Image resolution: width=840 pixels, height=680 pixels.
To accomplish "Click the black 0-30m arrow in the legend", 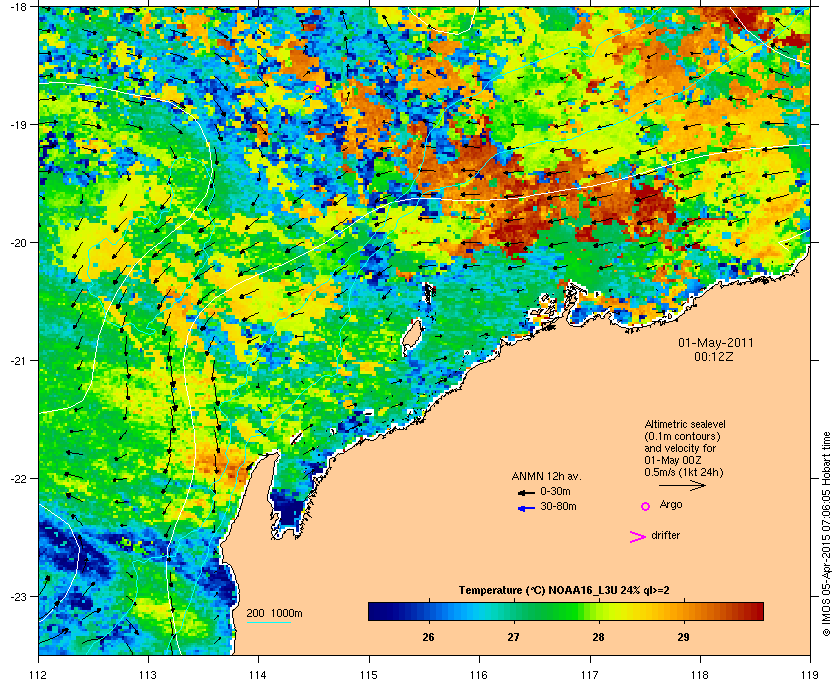I will (527, 492).
